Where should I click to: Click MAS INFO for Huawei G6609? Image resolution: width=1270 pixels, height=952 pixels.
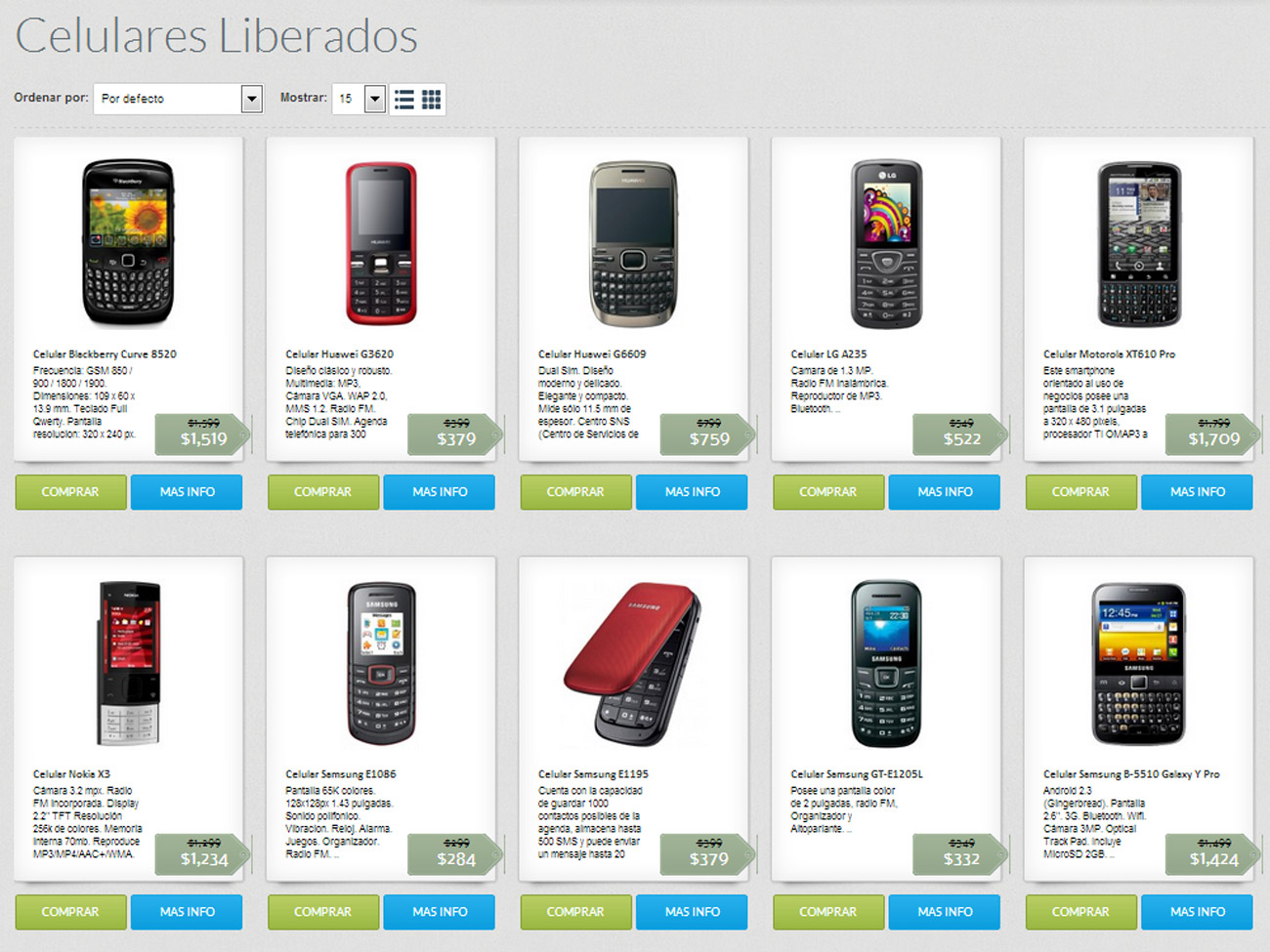pyautogui.click(x=692, y=492)
